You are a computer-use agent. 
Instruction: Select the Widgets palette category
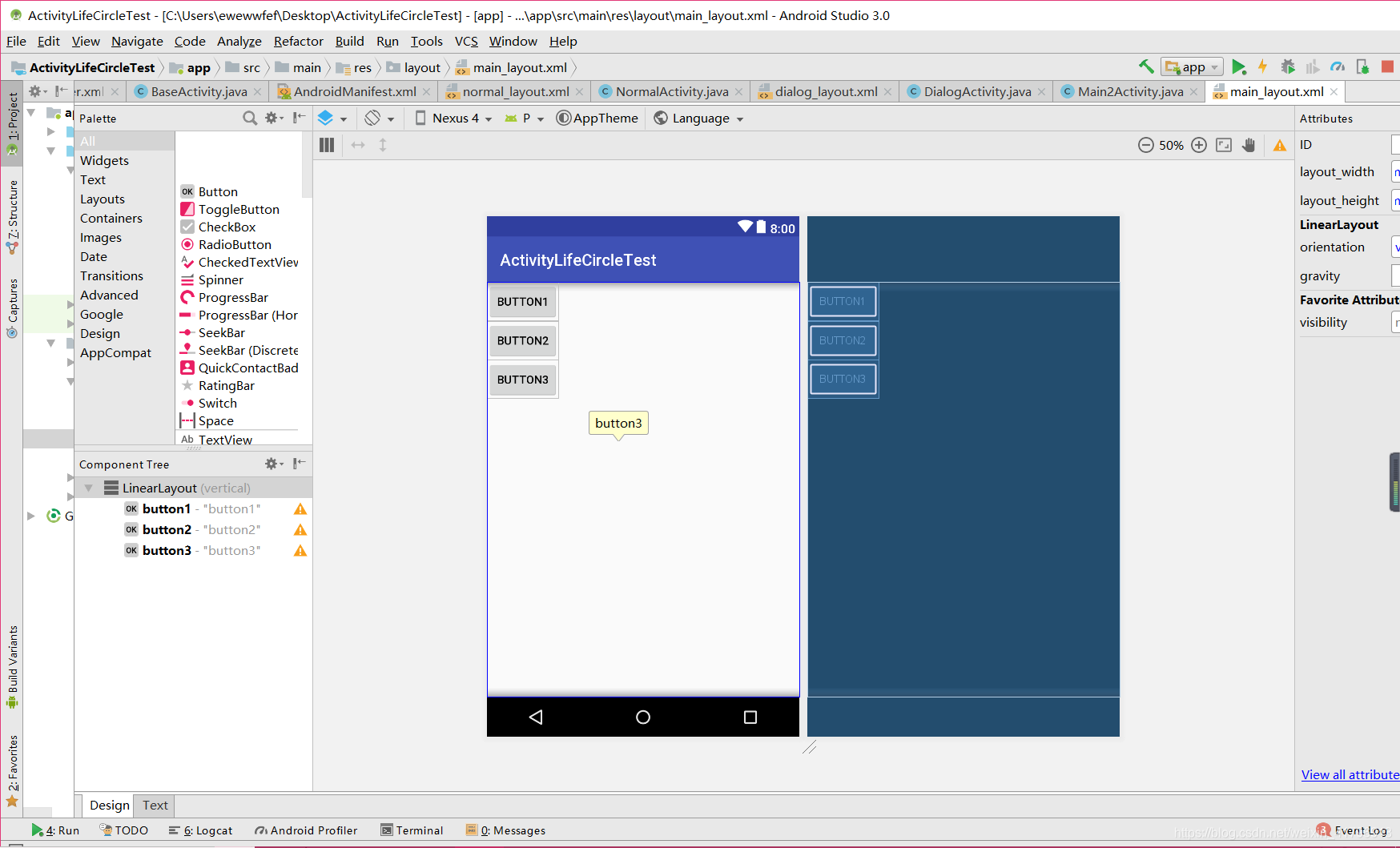pos(104,161)
